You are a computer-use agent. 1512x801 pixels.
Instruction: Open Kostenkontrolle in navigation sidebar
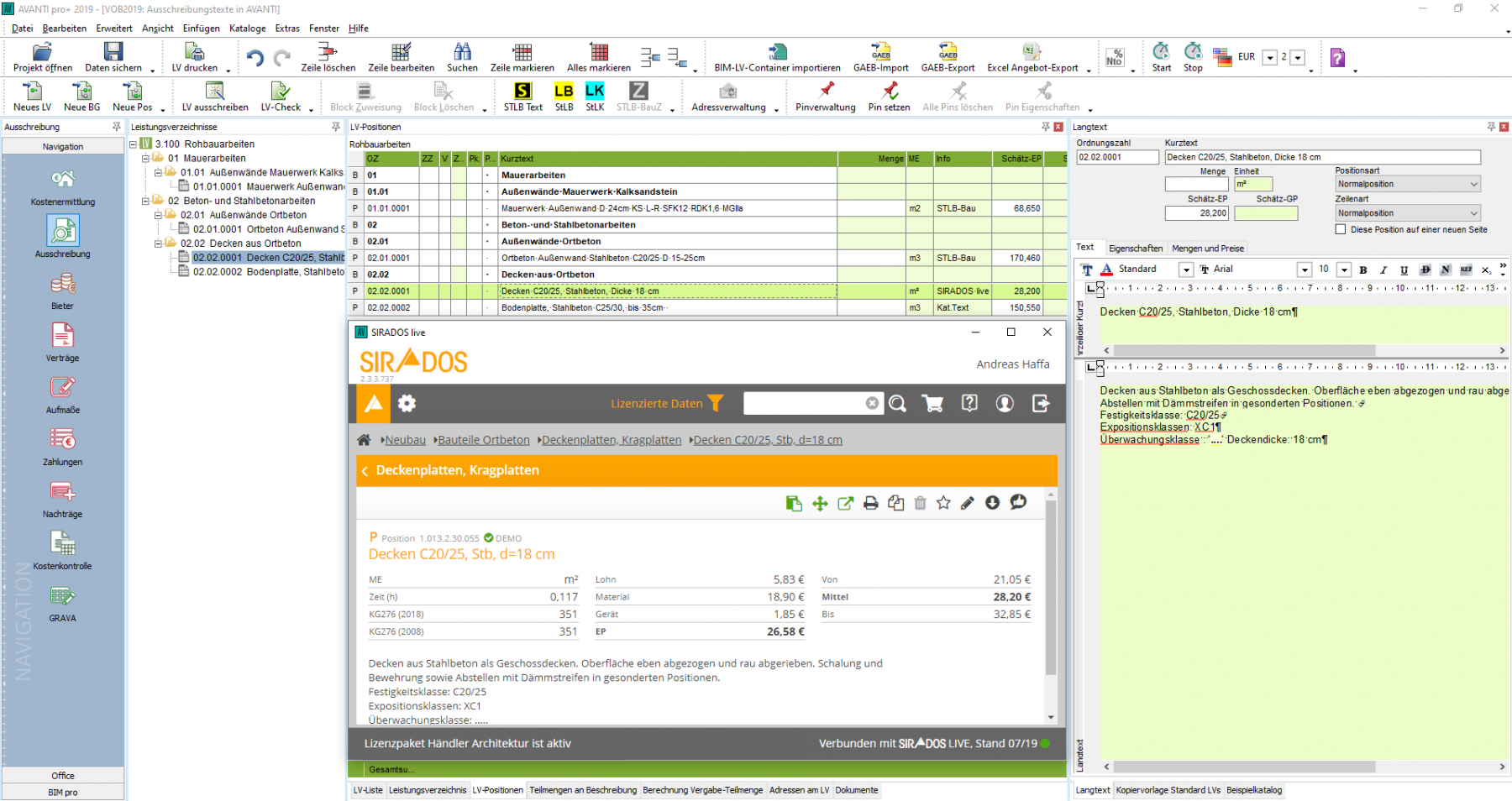tap(63, 552)
